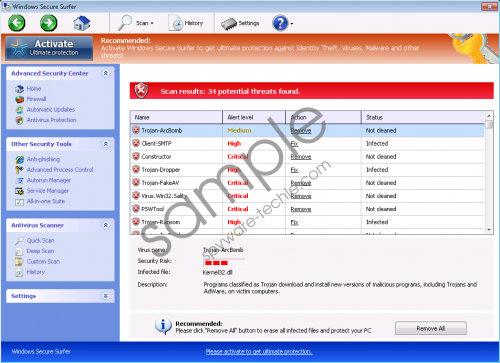This screenshot has width=500, height=363.
Task: Select the Trojan-Ransom row
Action: 307,222
